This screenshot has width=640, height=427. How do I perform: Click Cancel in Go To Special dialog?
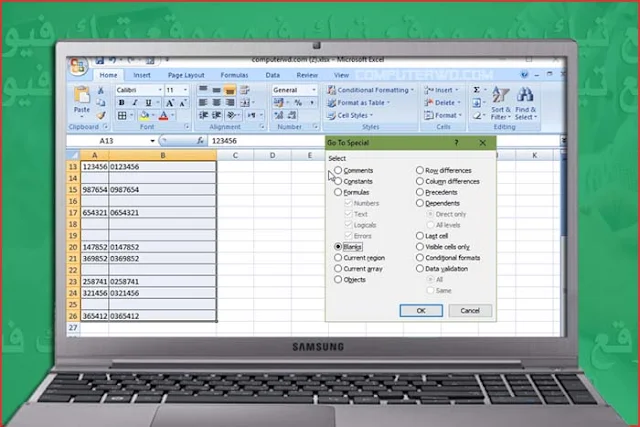[470, 311]
